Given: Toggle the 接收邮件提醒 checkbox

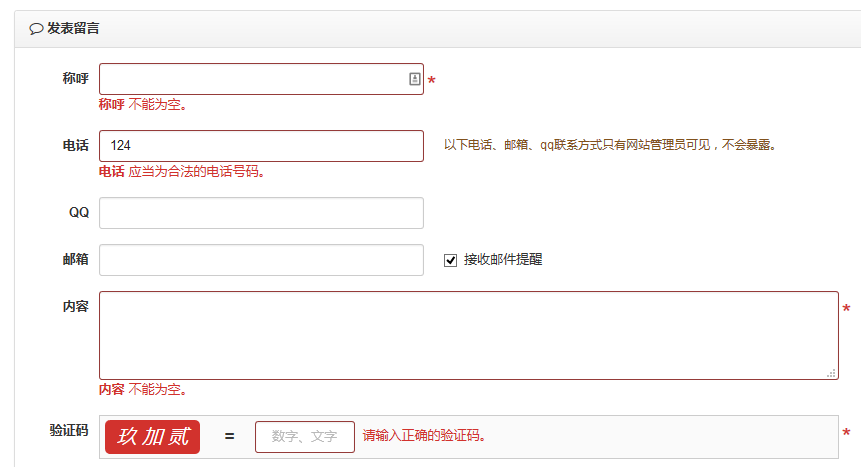Looking at the screenshot, I should pos(451,260).
